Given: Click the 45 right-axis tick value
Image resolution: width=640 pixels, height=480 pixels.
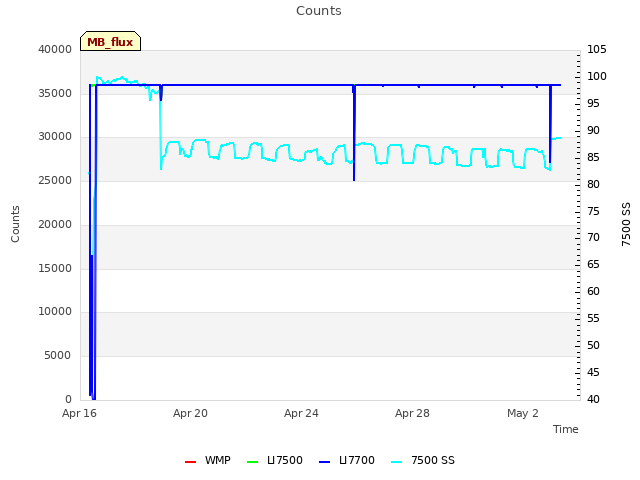Looking at the screenshot, I should (x=593, y=372).
